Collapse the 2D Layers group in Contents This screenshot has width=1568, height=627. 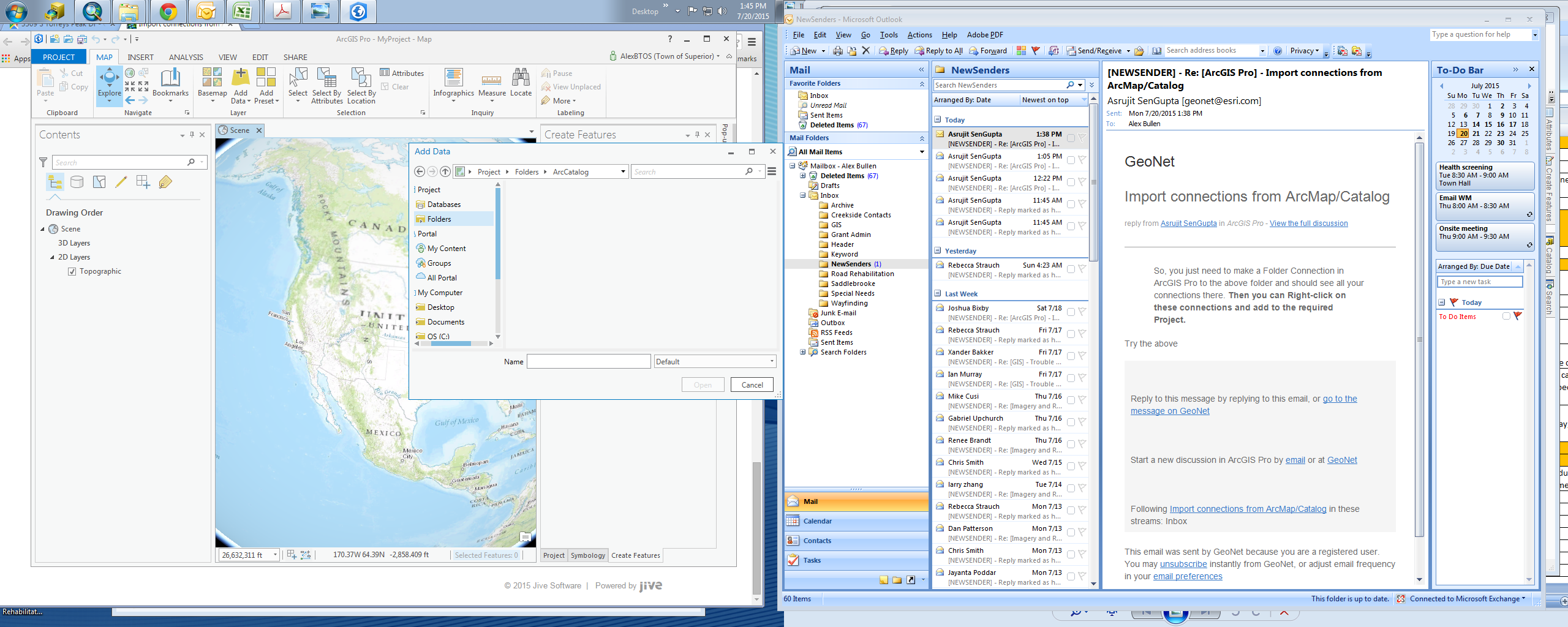pyautogui.click(x=52, y=257)
